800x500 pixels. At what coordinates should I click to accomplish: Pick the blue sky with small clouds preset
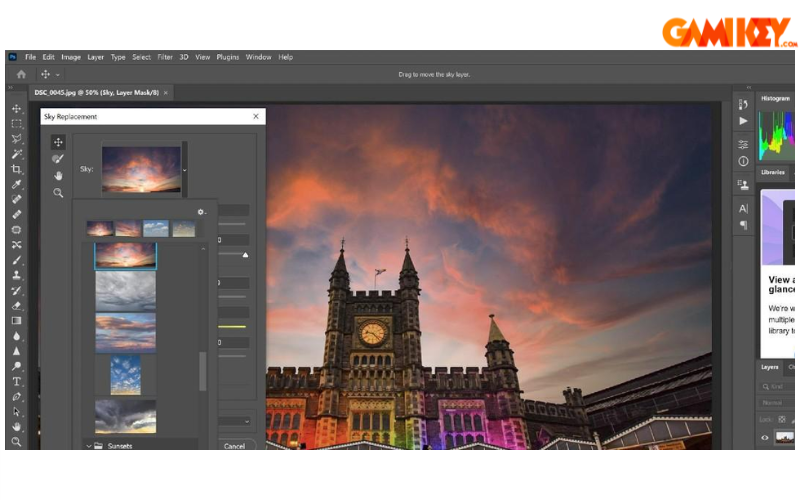coord(126,375)
